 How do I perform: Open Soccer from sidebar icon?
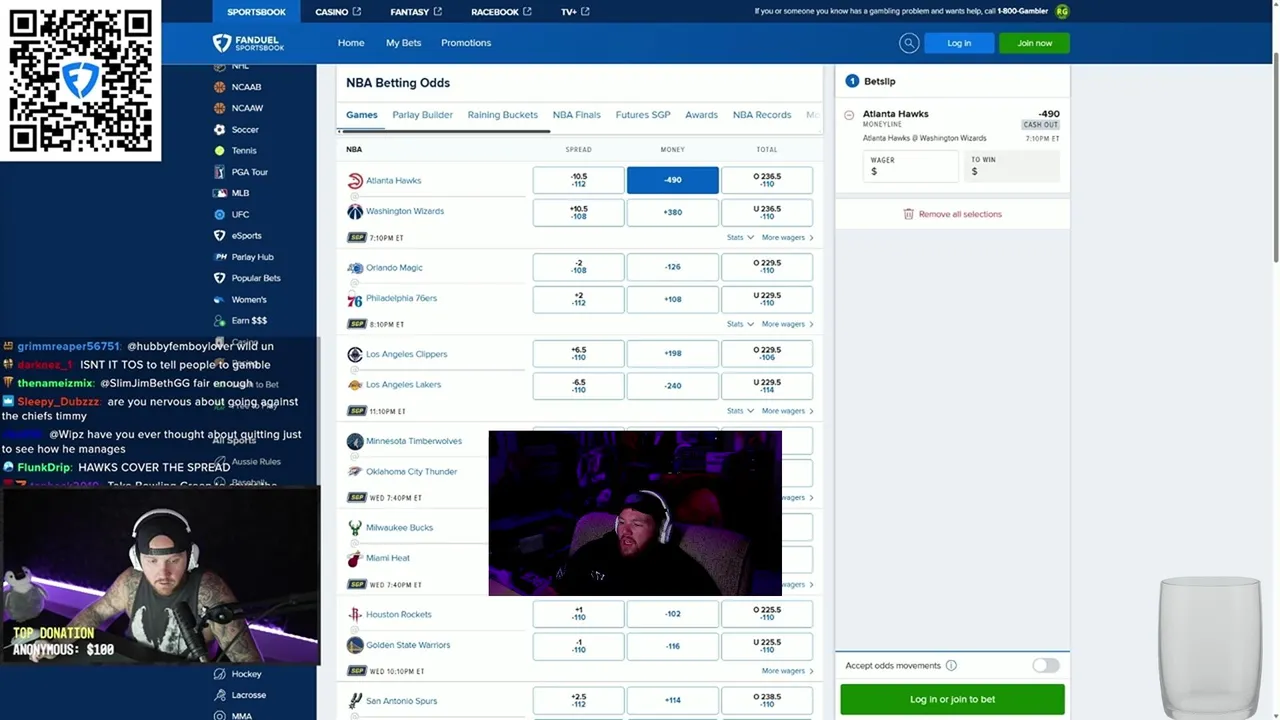[219, 129]
